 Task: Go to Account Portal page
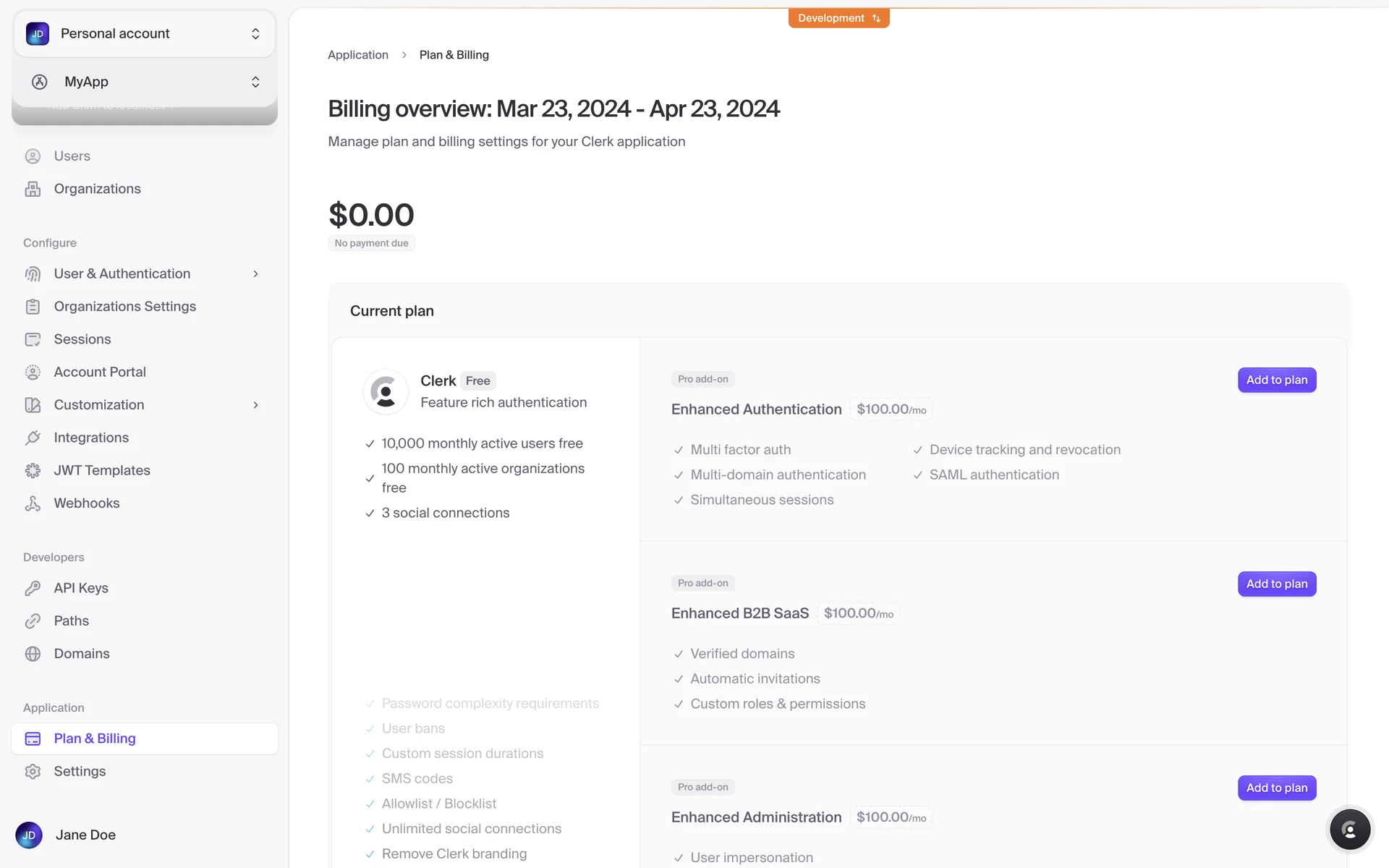pyautogui.click(x=100, y=372)
